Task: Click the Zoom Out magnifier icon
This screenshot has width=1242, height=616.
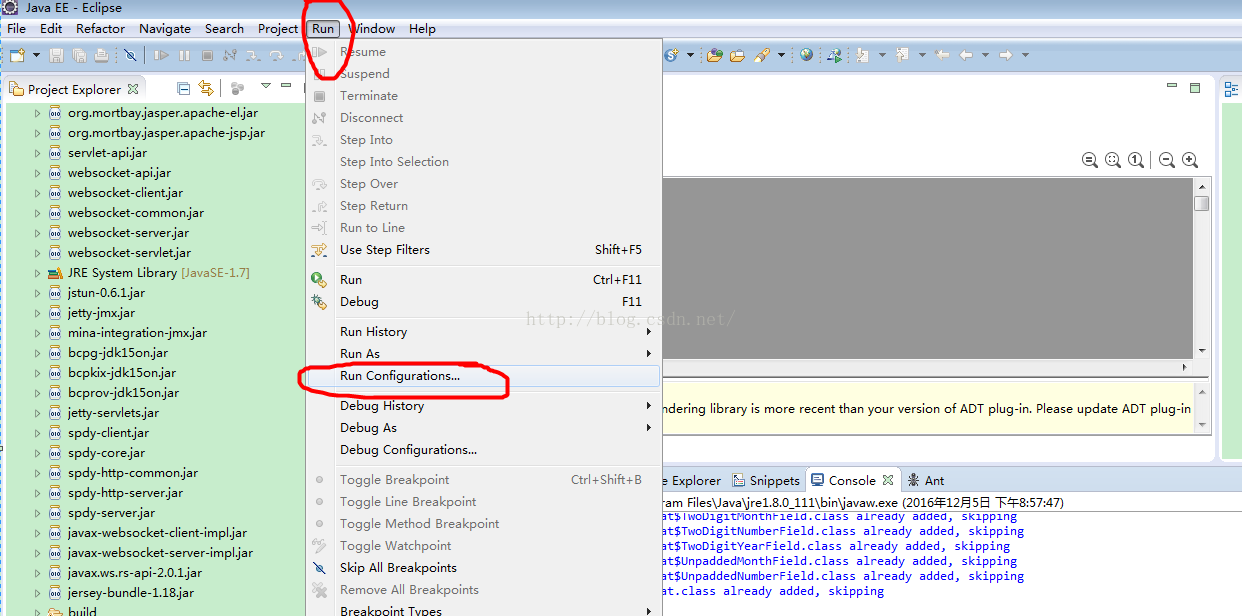Action: click(x=1166, y=160)
